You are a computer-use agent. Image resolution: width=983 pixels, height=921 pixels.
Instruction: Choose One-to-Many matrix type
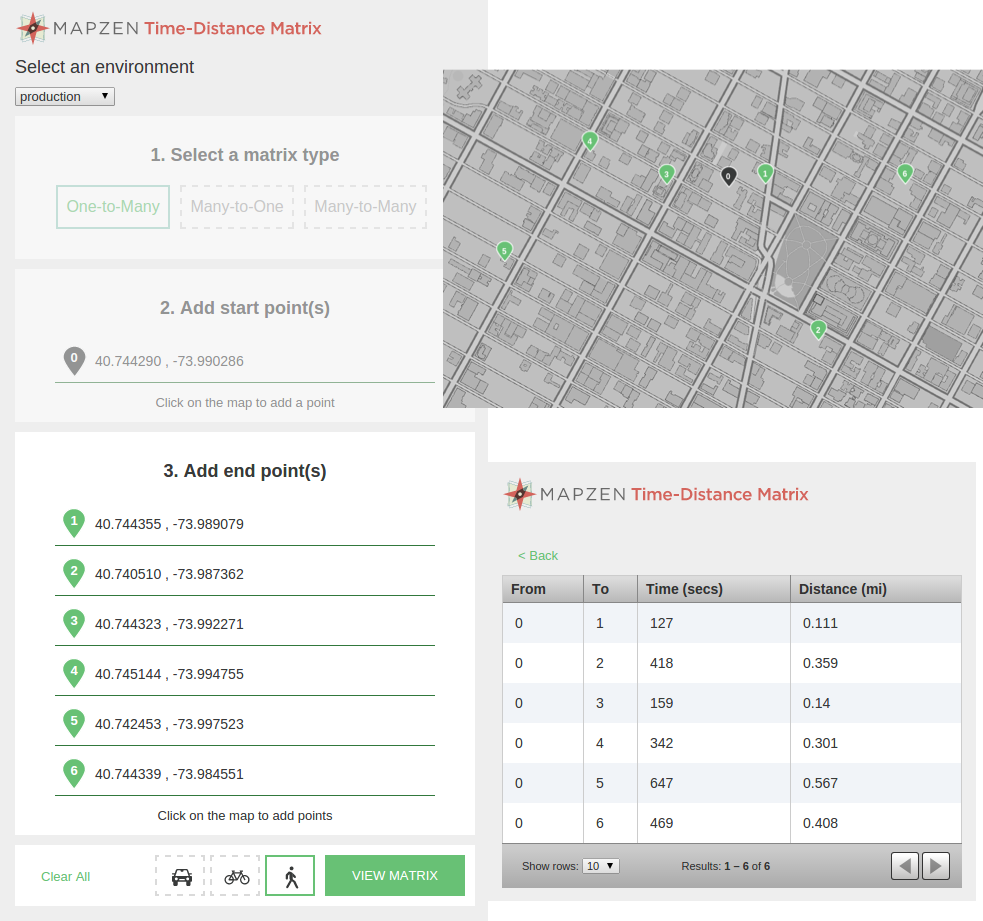click(x=113, y=206)
